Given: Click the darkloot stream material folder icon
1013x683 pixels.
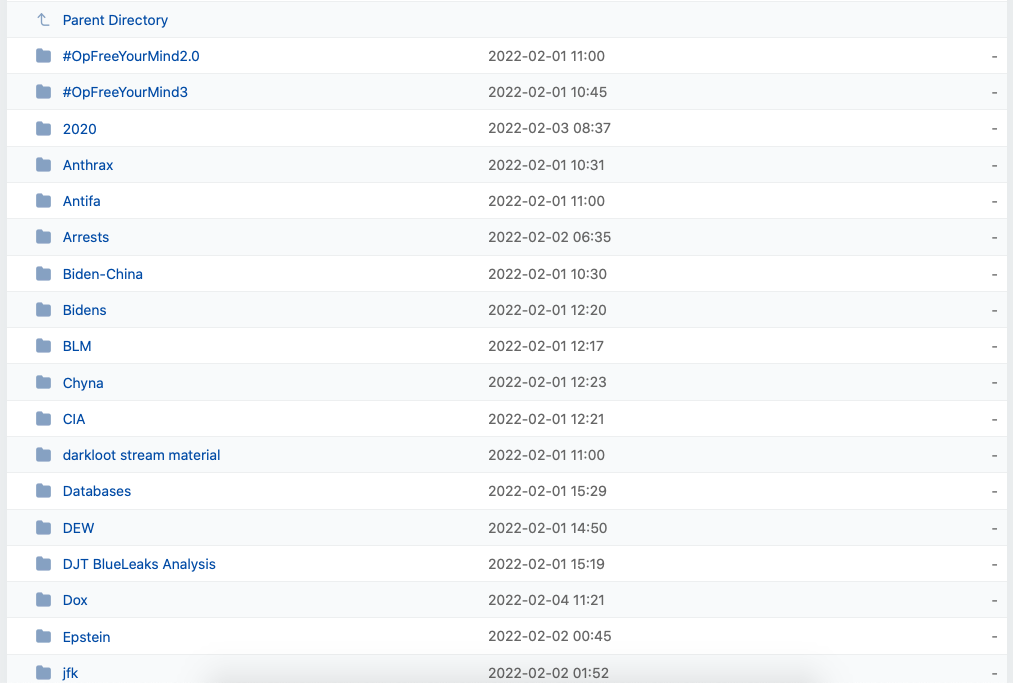Looking at the screenshot, I should pos(43,456).
